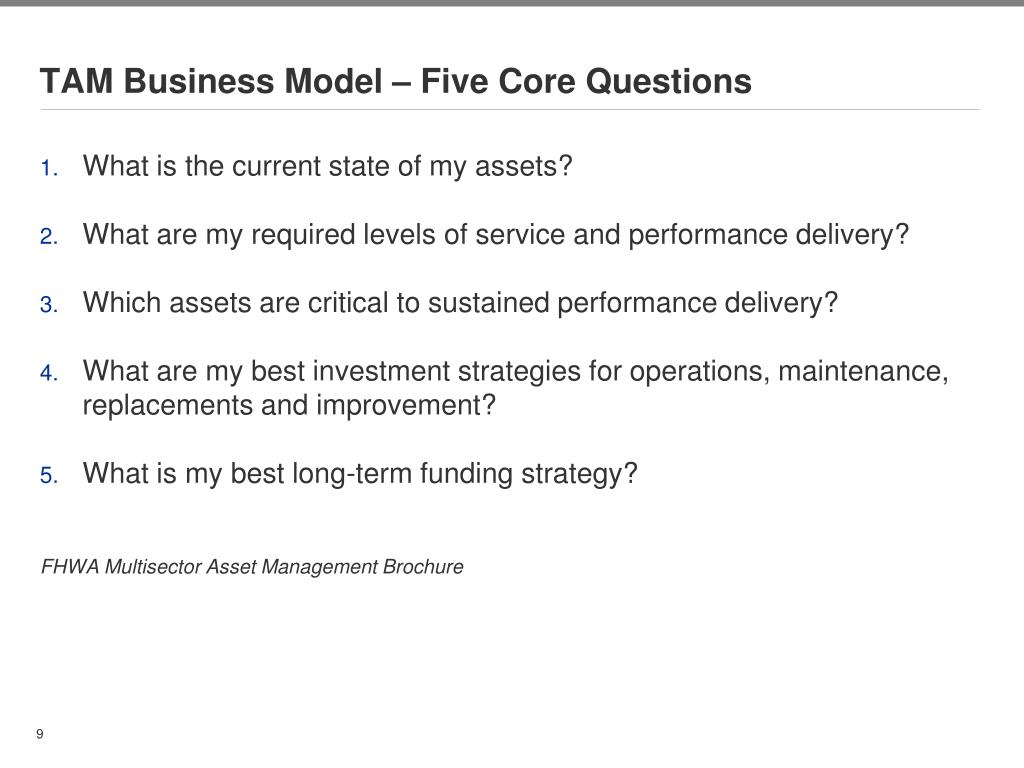This screenshot has width=1024, height=768.
Task: Click list number 3 marker
Action: coord(49,305)
